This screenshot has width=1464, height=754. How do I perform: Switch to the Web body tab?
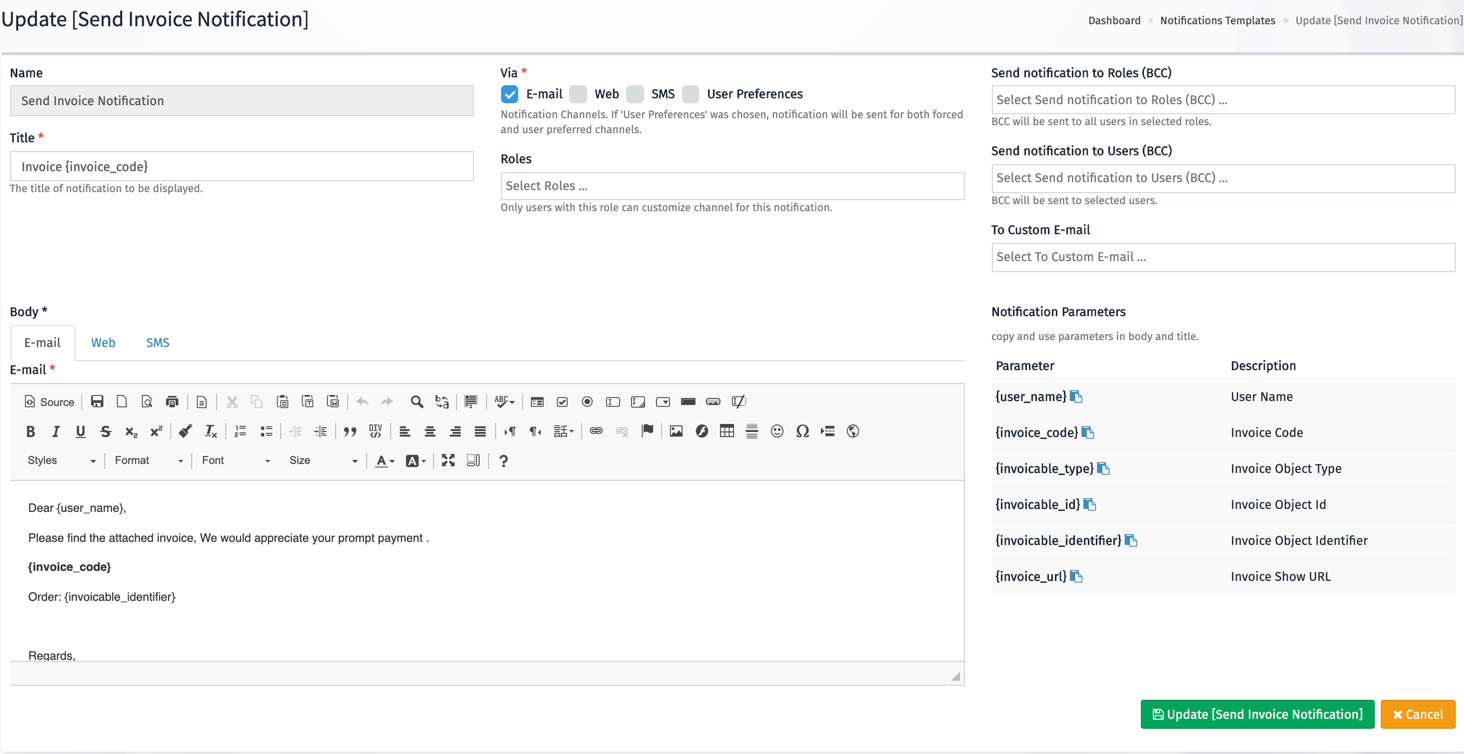[103, 343]
